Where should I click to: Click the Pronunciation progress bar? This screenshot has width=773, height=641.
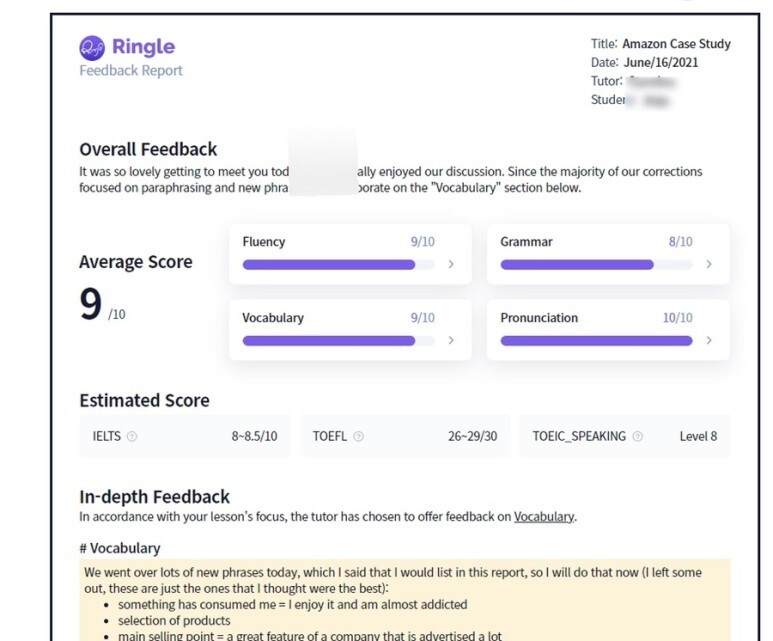click(x=597, y=341)
